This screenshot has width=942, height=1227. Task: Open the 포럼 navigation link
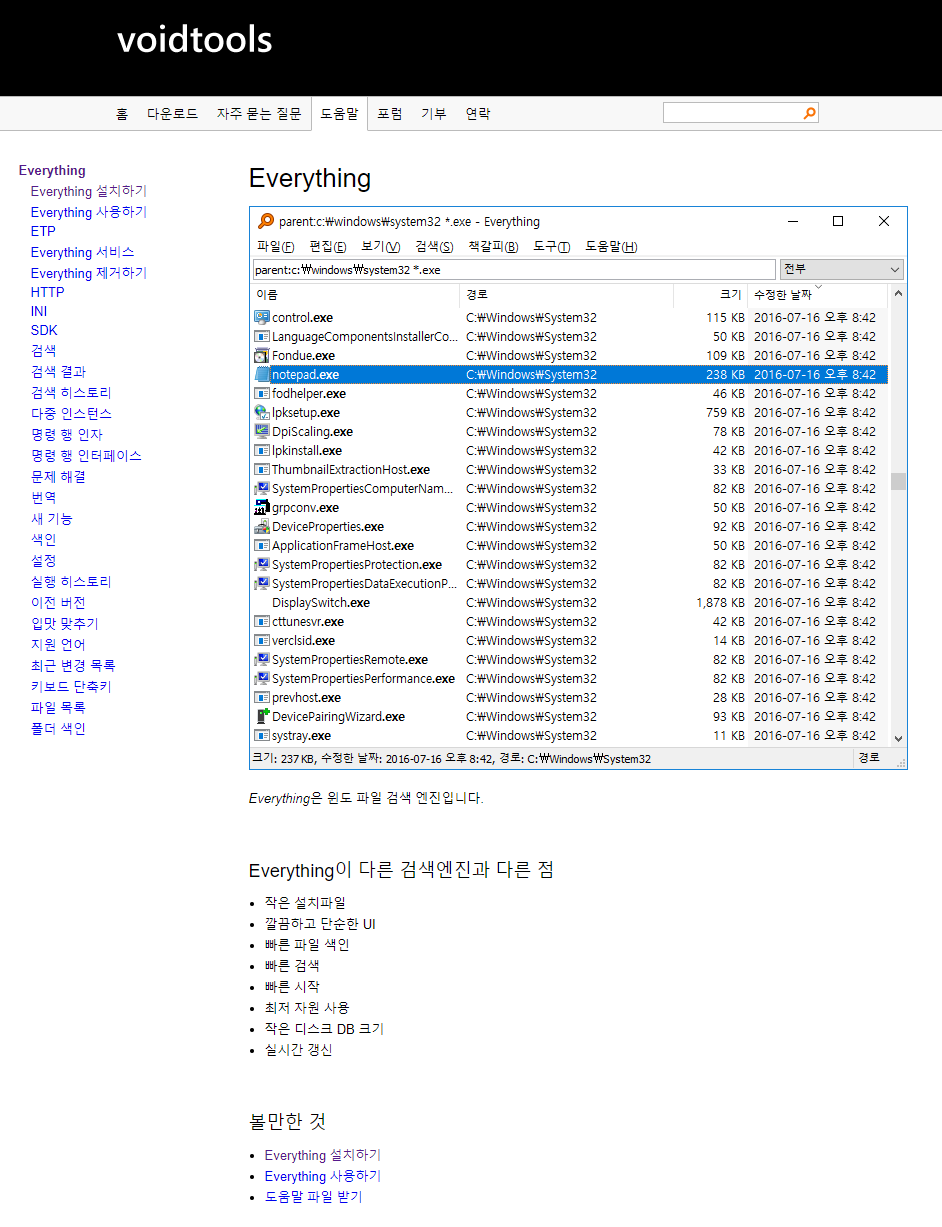[389, 114]
